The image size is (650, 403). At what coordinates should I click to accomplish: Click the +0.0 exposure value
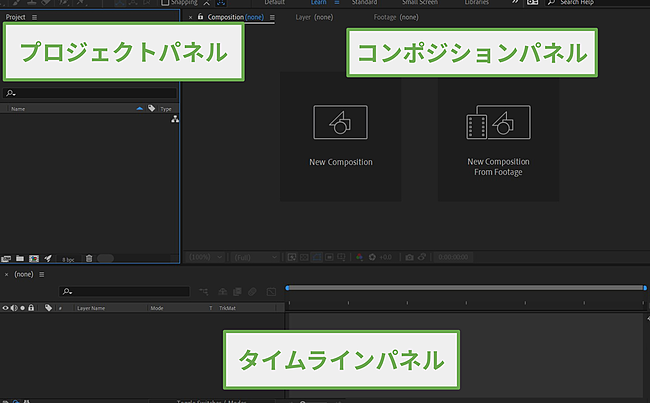pos(386,257)
